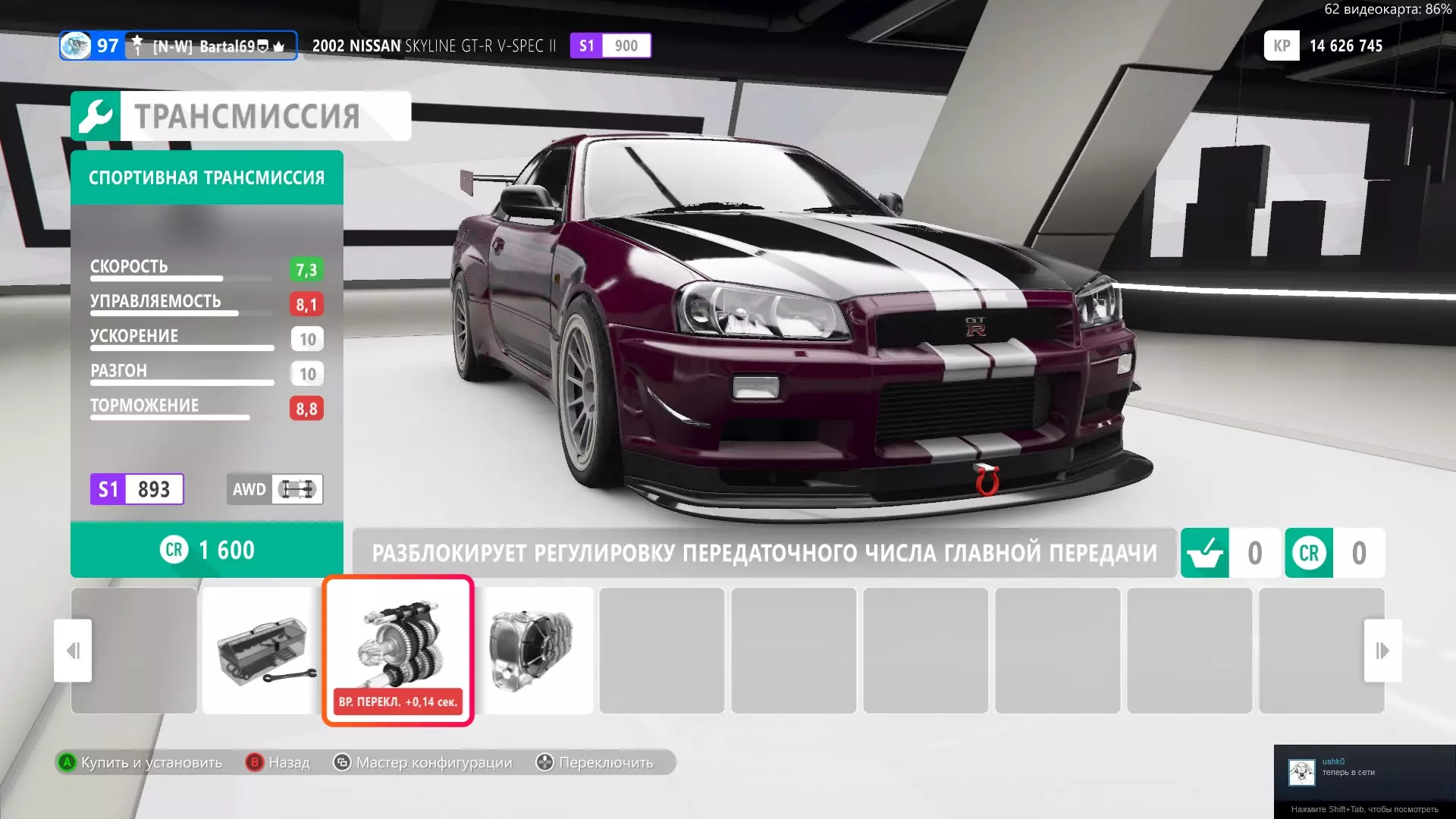Click the S1 900 car rating badge
Screen dimensions: 1456x819
click(610, 45)
